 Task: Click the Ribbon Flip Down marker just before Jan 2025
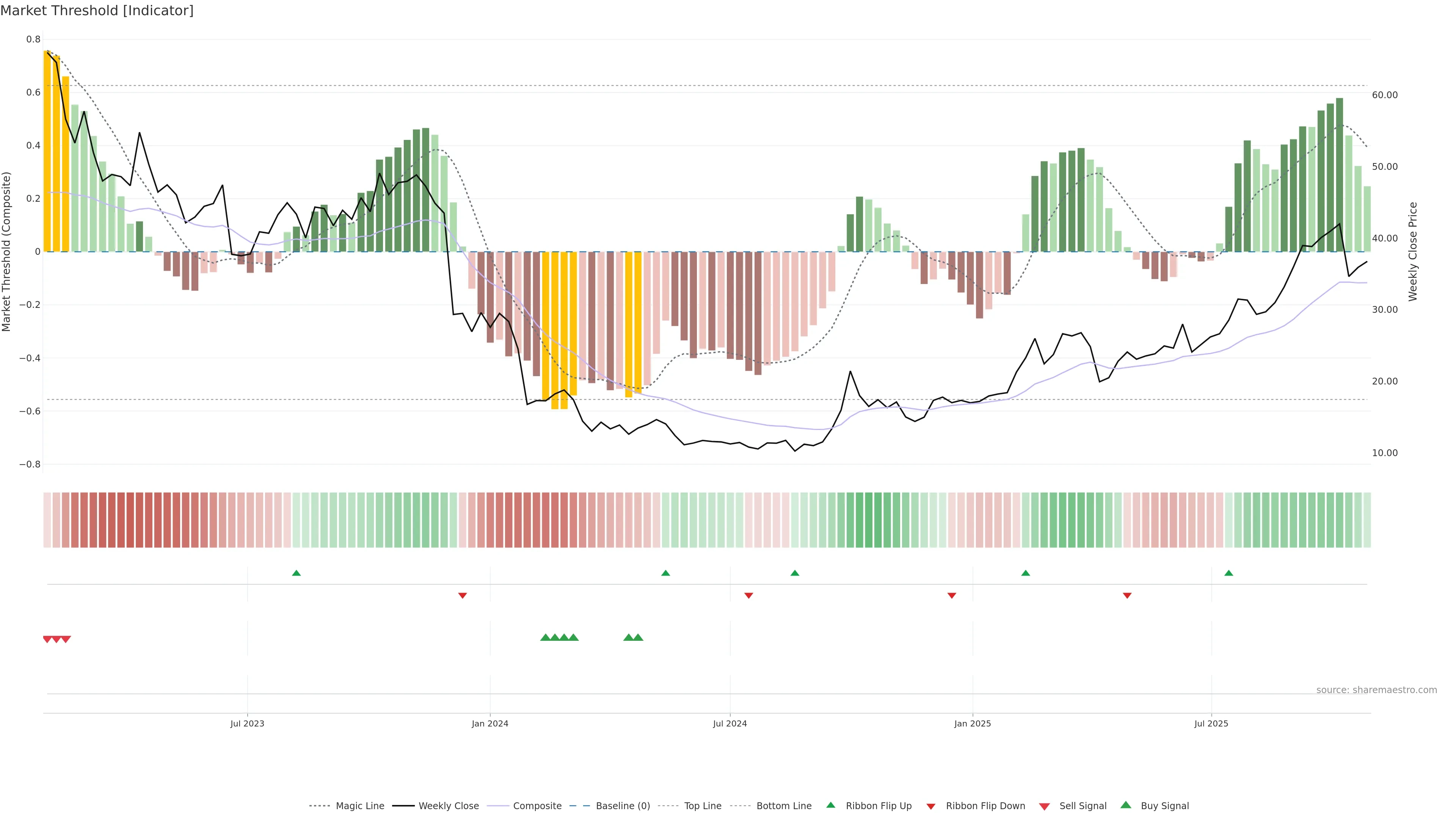coord(951,595)
